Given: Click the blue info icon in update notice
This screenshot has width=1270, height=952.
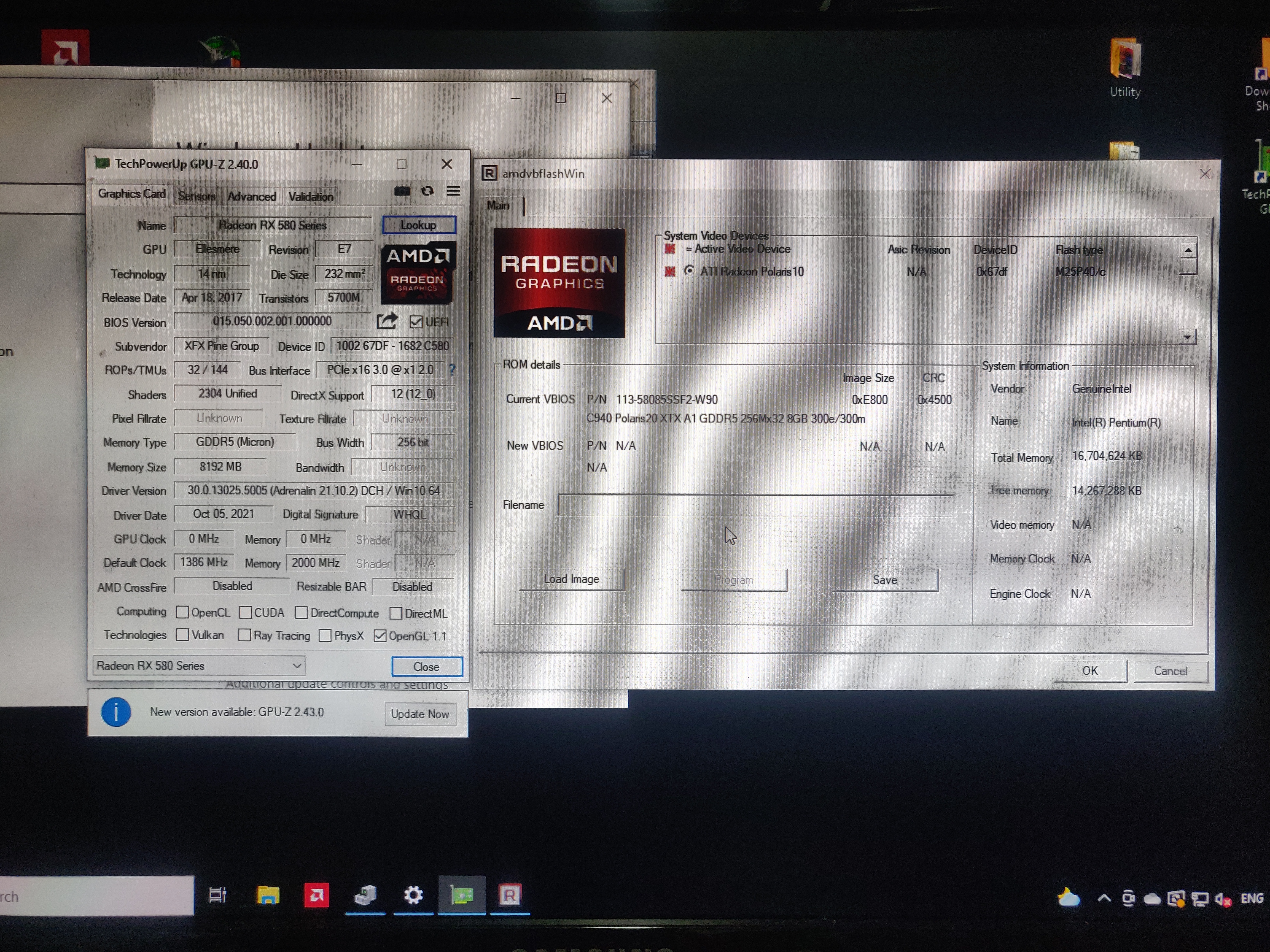Looking at the screenshot, I should tap(116, 712).
